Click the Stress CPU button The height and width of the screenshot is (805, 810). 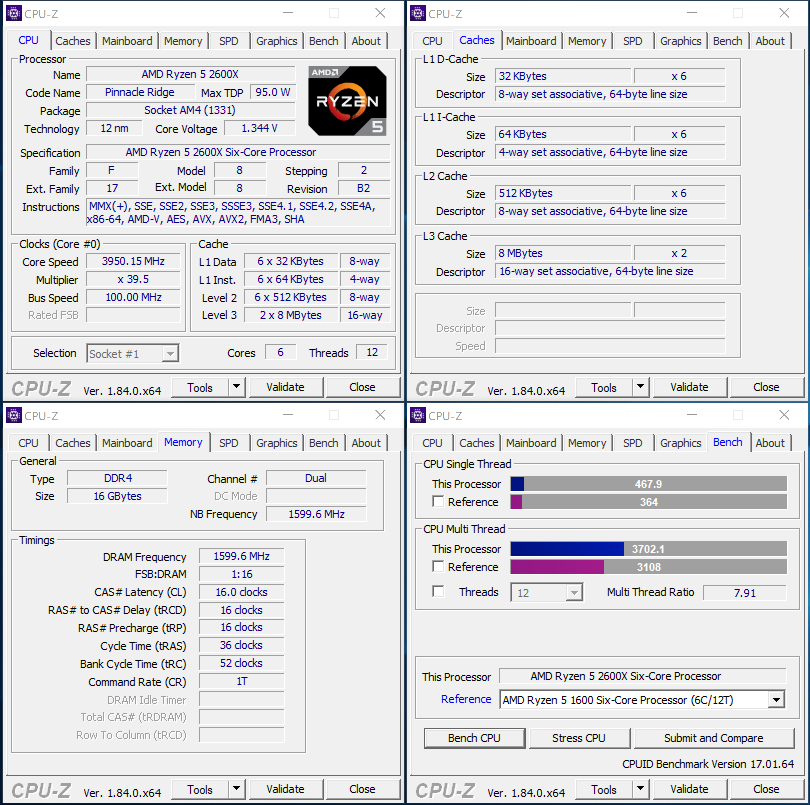[x=579, y=738]
